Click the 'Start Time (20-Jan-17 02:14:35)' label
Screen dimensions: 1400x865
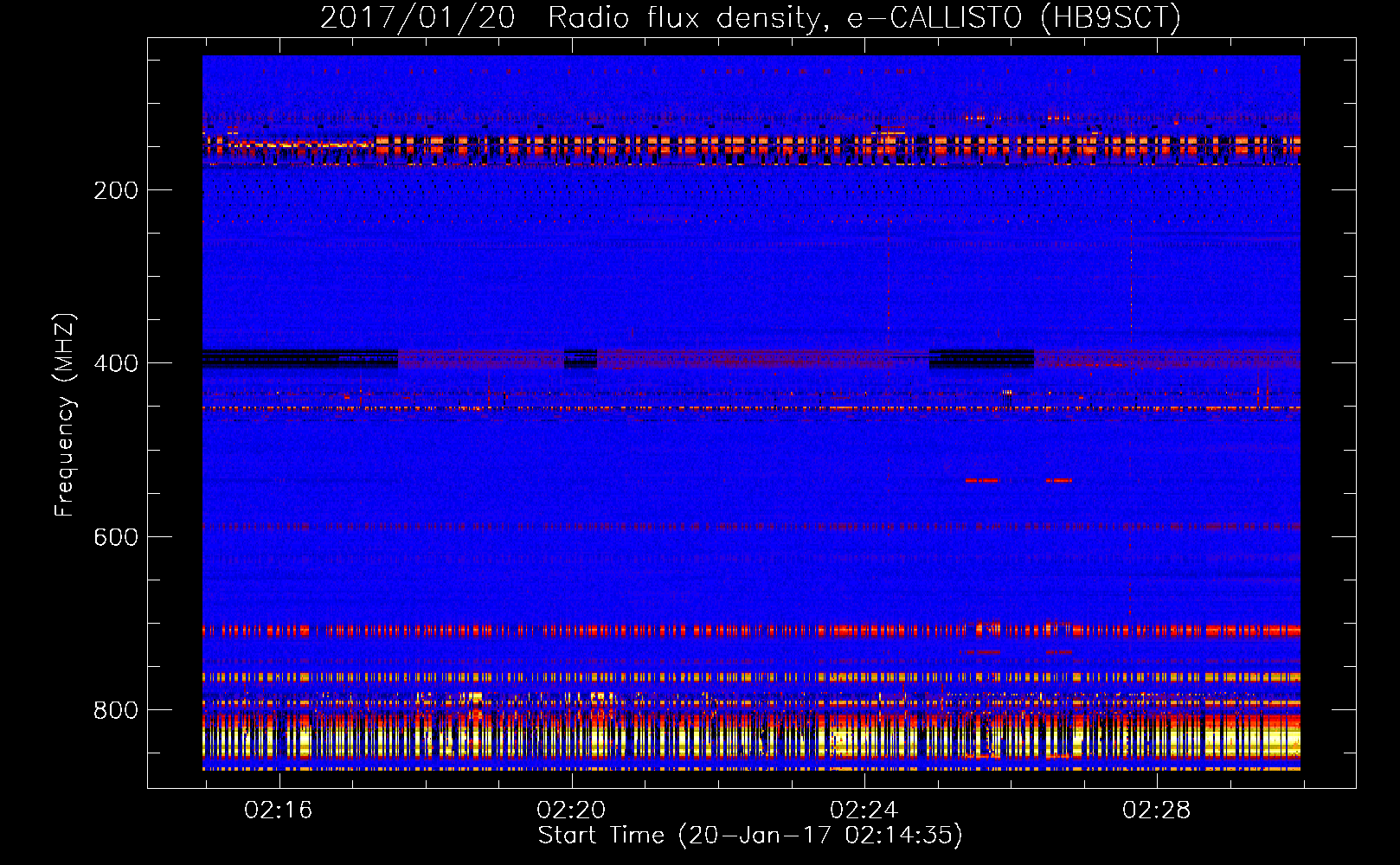click(x=750, y=836)
